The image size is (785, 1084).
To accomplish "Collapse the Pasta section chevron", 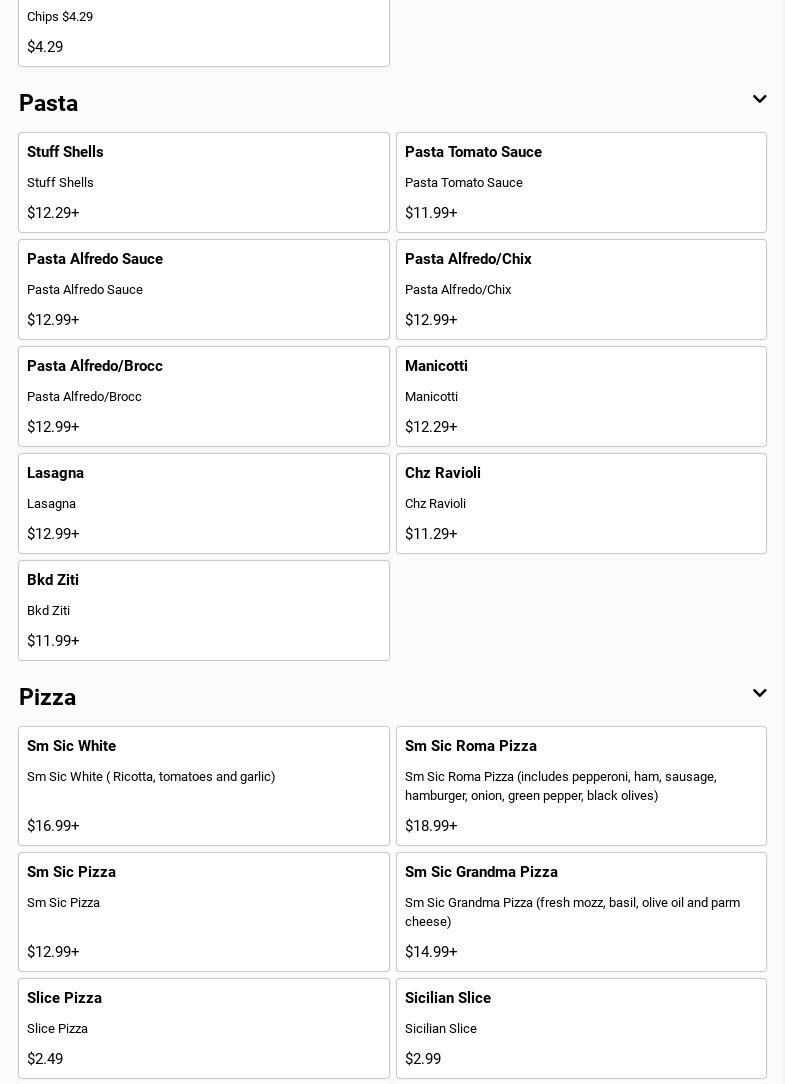I will (x=759, y=100).
